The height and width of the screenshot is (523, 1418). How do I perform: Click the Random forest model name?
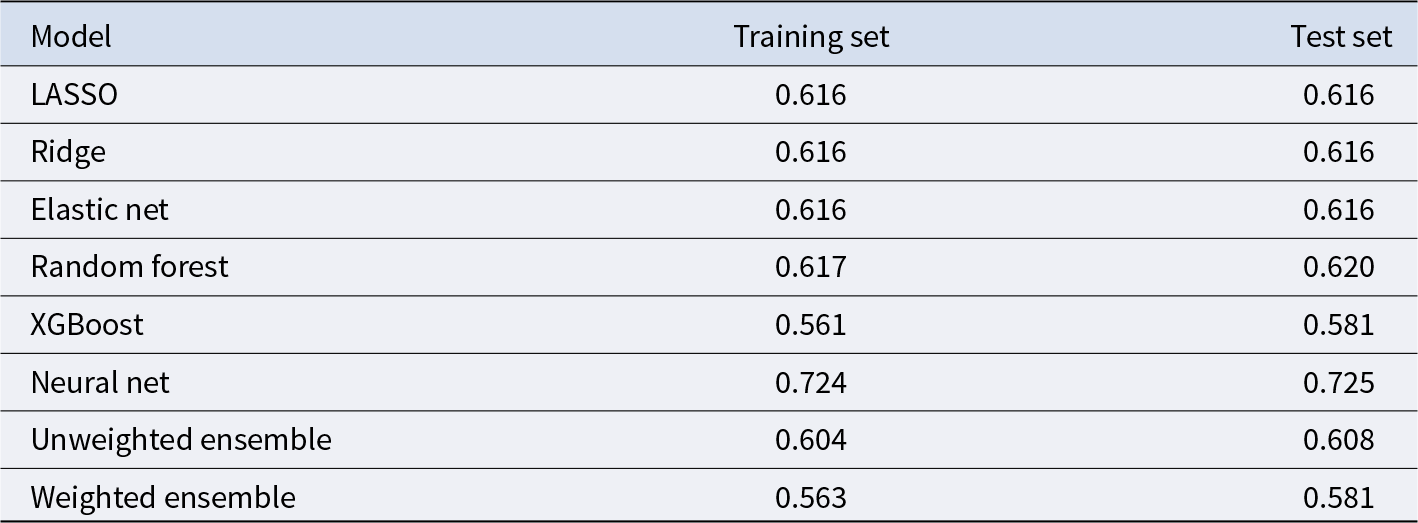tap(130, 267)
